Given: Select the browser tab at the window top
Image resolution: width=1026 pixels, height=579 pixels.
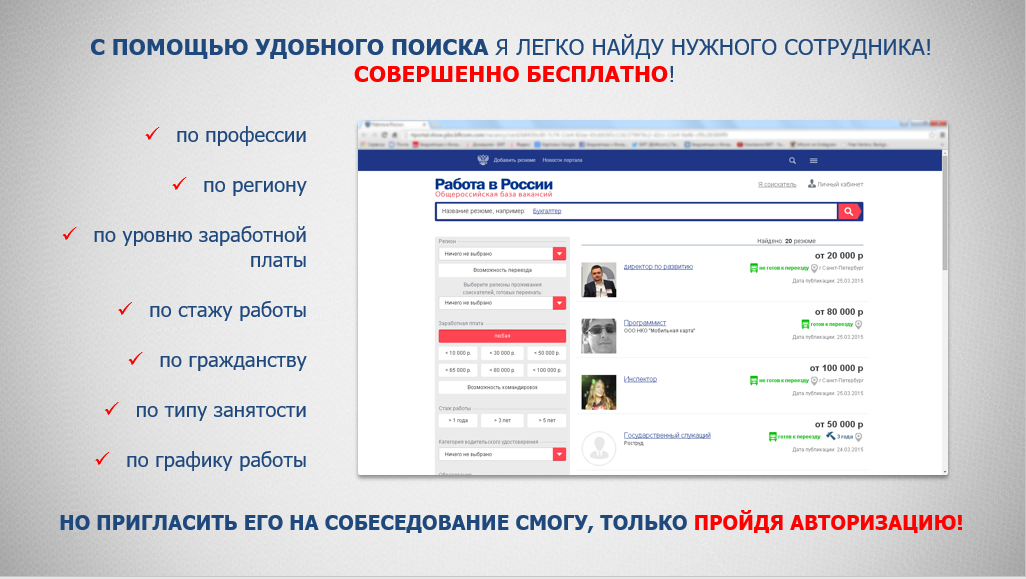Looking at the screenshot, I should click(x=395, y=124).
